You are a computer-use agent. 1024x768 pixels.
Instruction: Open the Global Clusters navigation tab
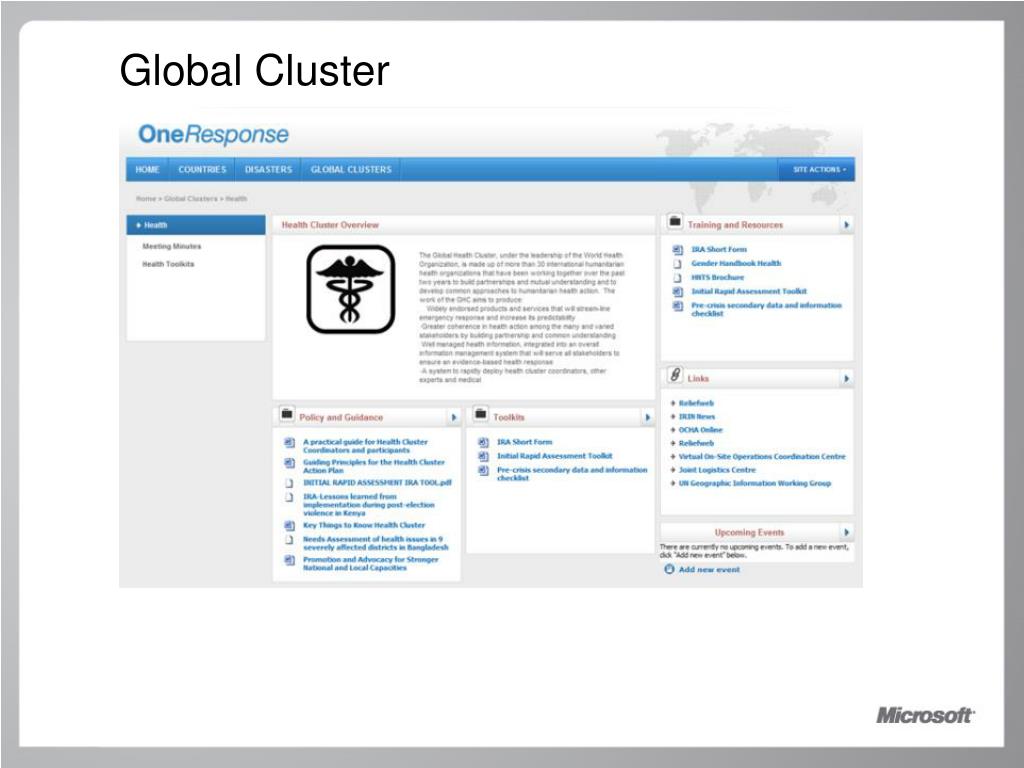(351, 169)
